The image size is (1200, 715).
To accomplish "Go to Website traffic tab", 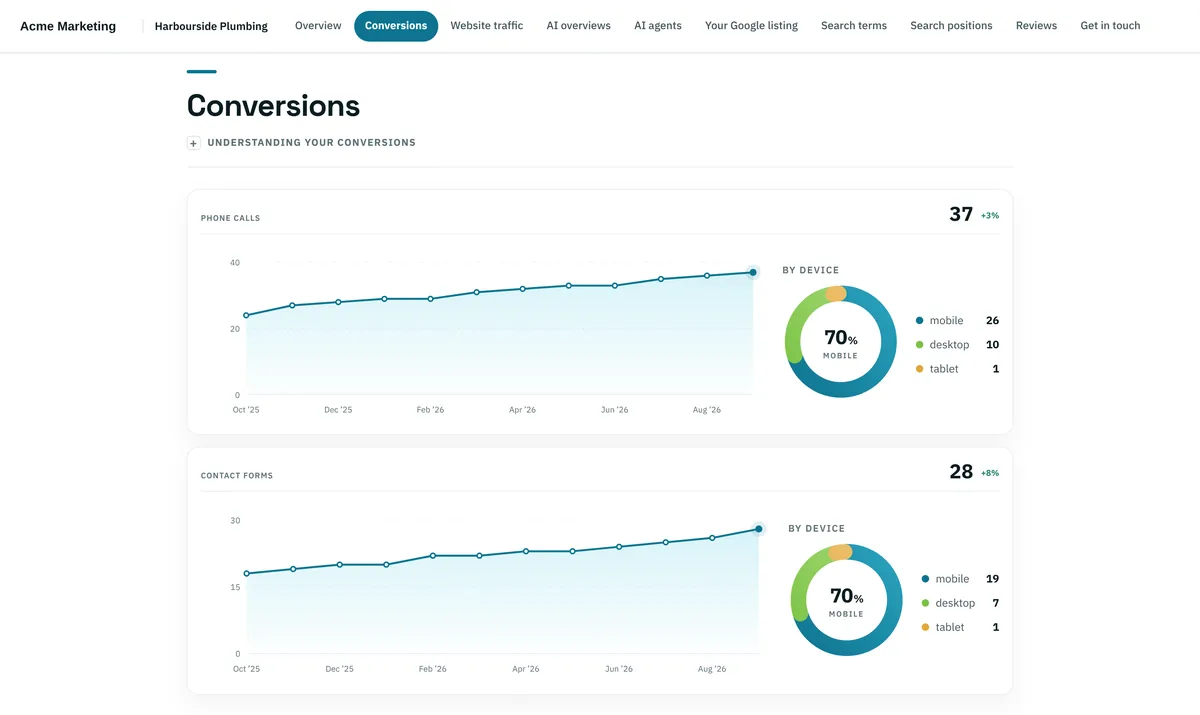I will [487, 26].
